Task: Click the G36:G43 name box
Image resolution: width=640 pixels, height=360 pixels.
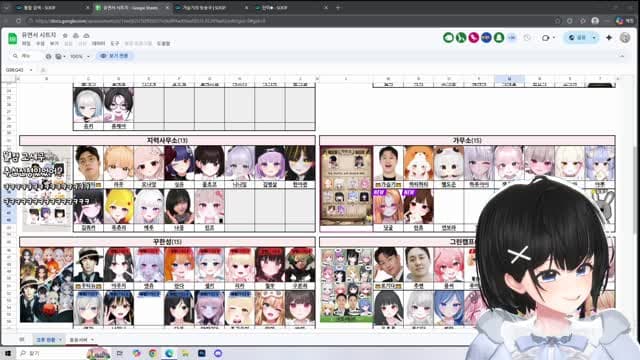Action: coord(15,70)
